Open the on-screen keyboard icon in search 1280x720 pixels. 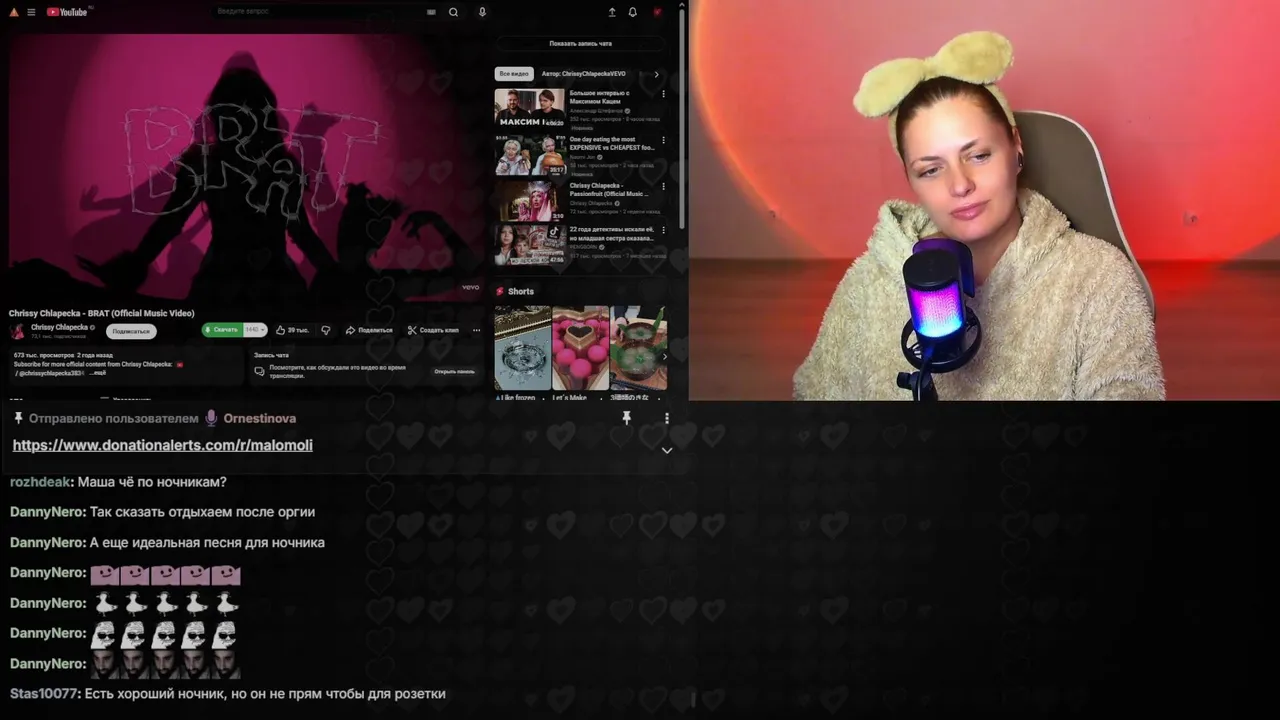coord(431,12)
